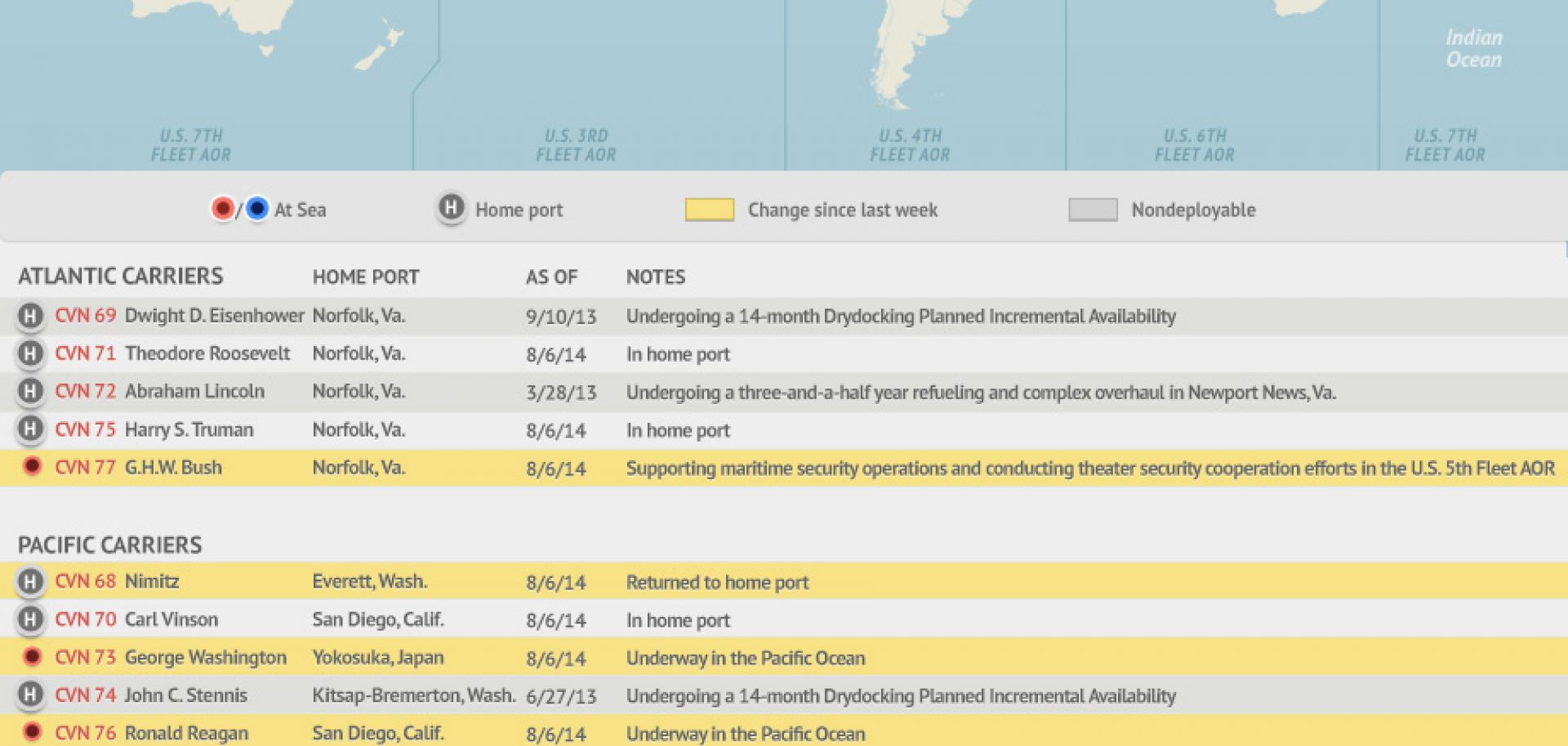Click the red at-sea dot for George Washington
The image size is (1568, 746).
(32, 656)
